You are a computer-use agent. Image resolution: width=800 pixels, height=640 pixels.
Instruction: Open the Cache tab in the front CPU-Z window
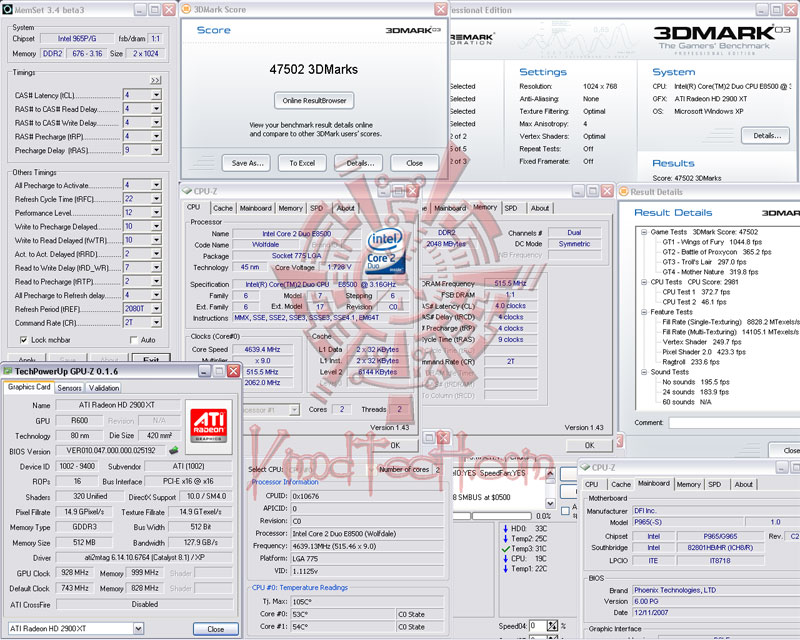pos(222,208)
